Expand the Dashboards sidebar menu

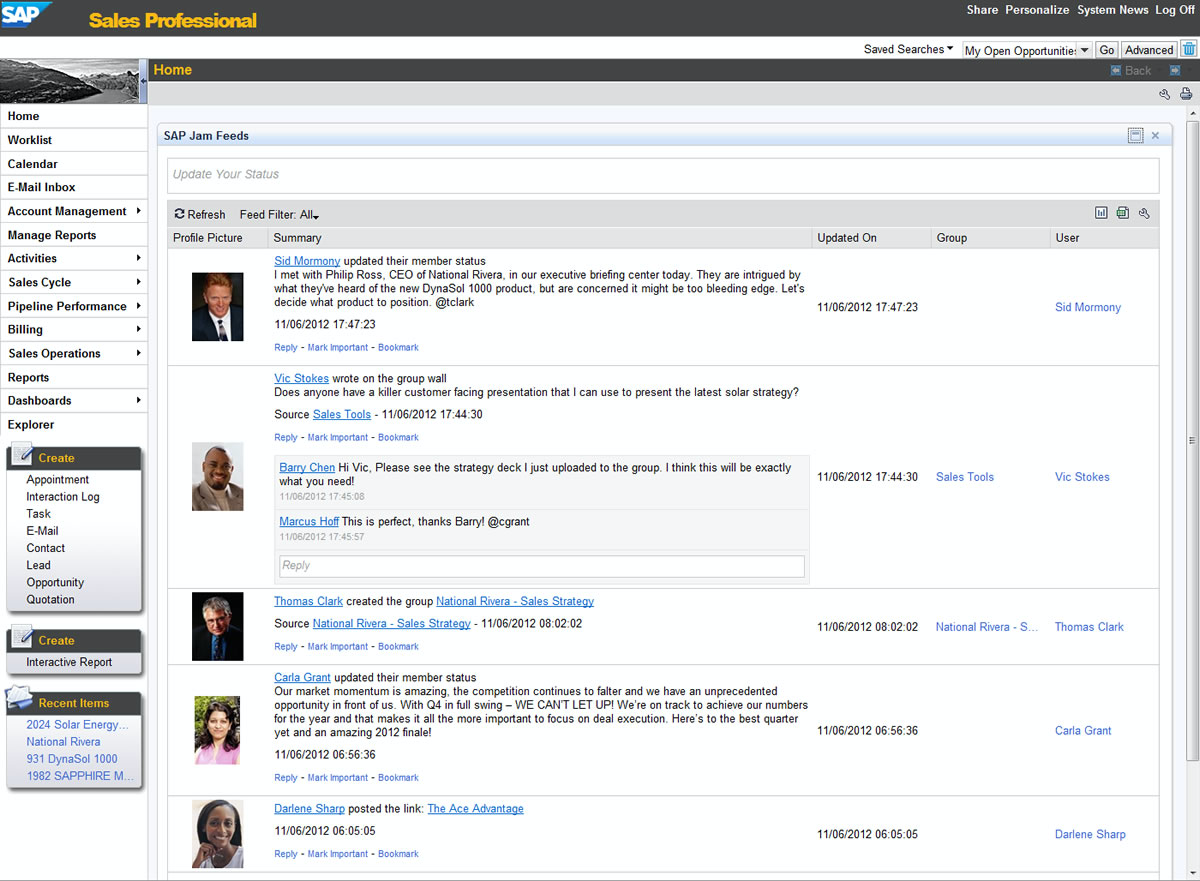(x=42, y=400)
